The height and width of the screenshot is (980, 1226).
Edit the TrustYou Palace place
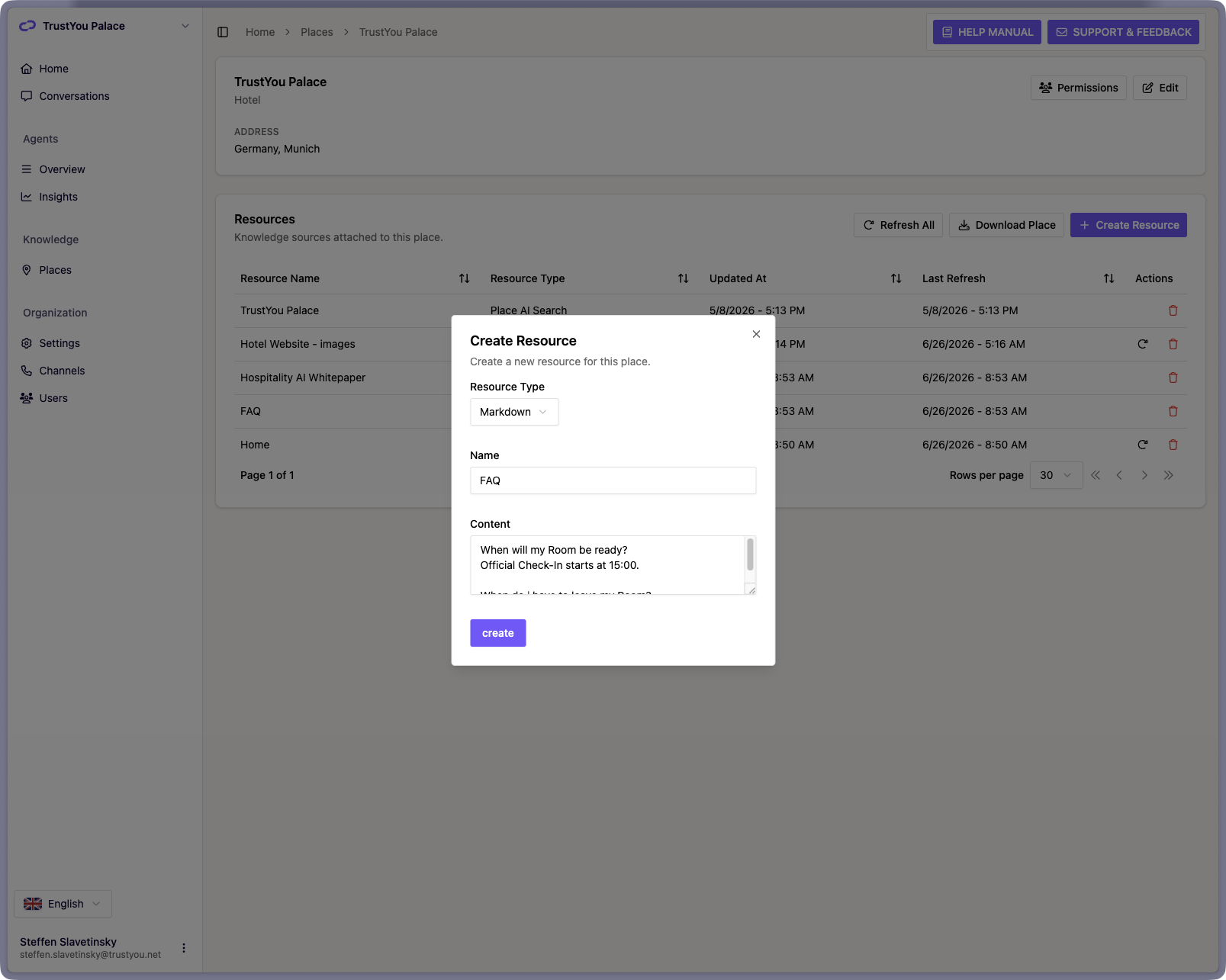point(1160,88)
